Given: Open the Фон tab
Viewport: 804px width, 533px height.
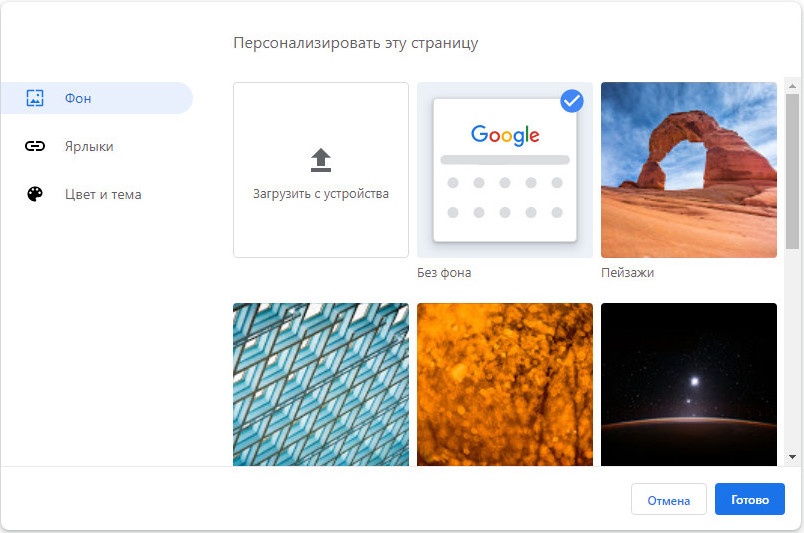Looking at the screenshot, I should point(96,98).
